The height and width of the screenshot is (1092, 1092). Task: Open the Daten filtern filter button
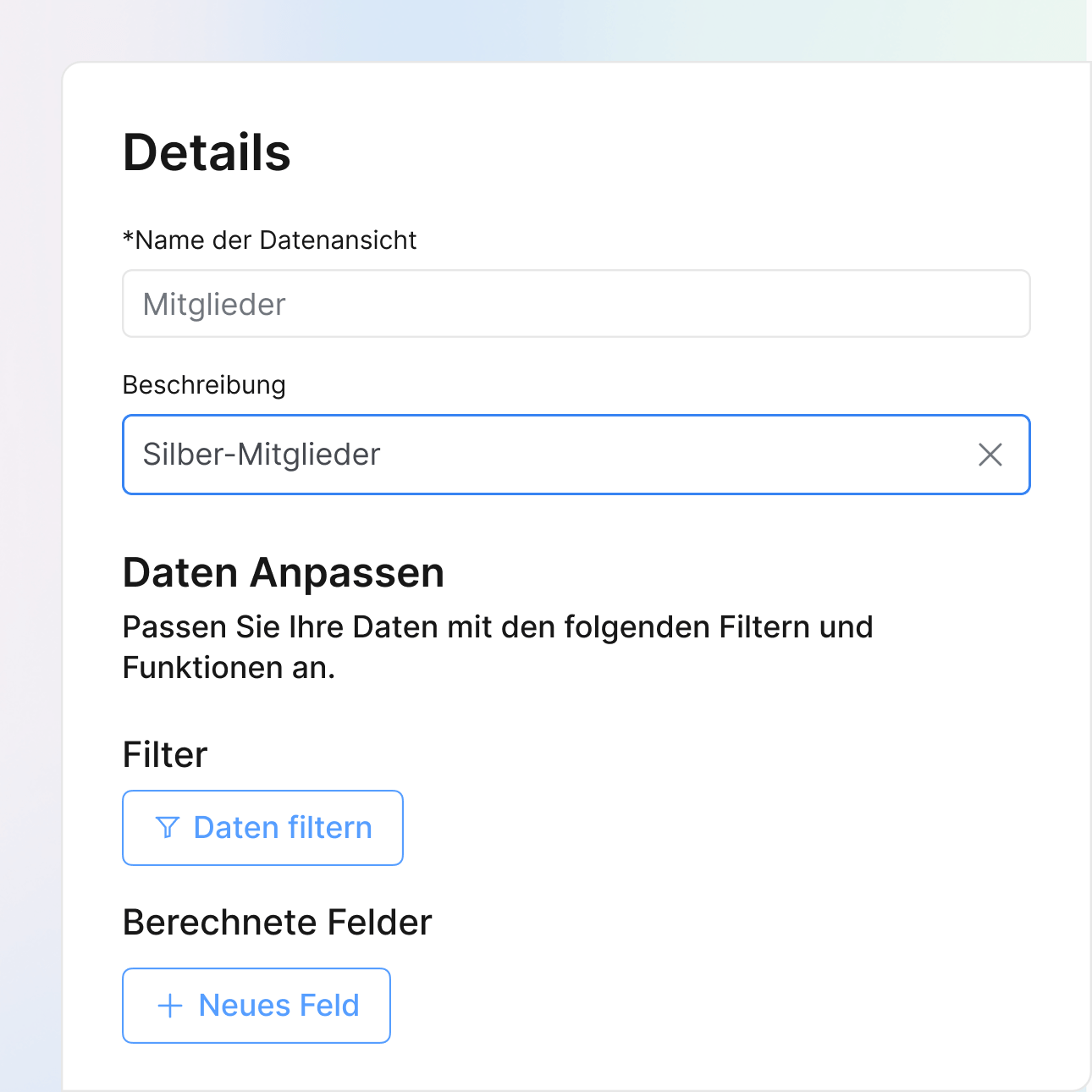262,828
